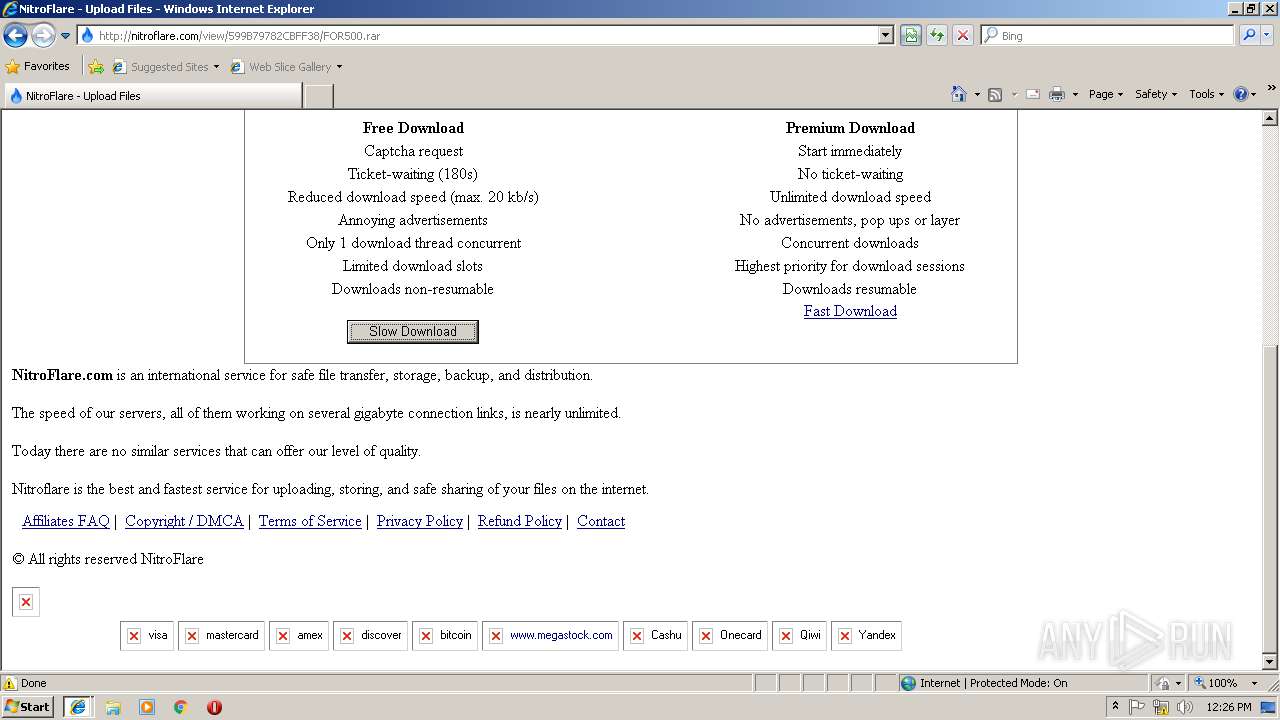Click the broken Onecard image
Viewport: 1280px width, 720px height.
pos(730,636)
